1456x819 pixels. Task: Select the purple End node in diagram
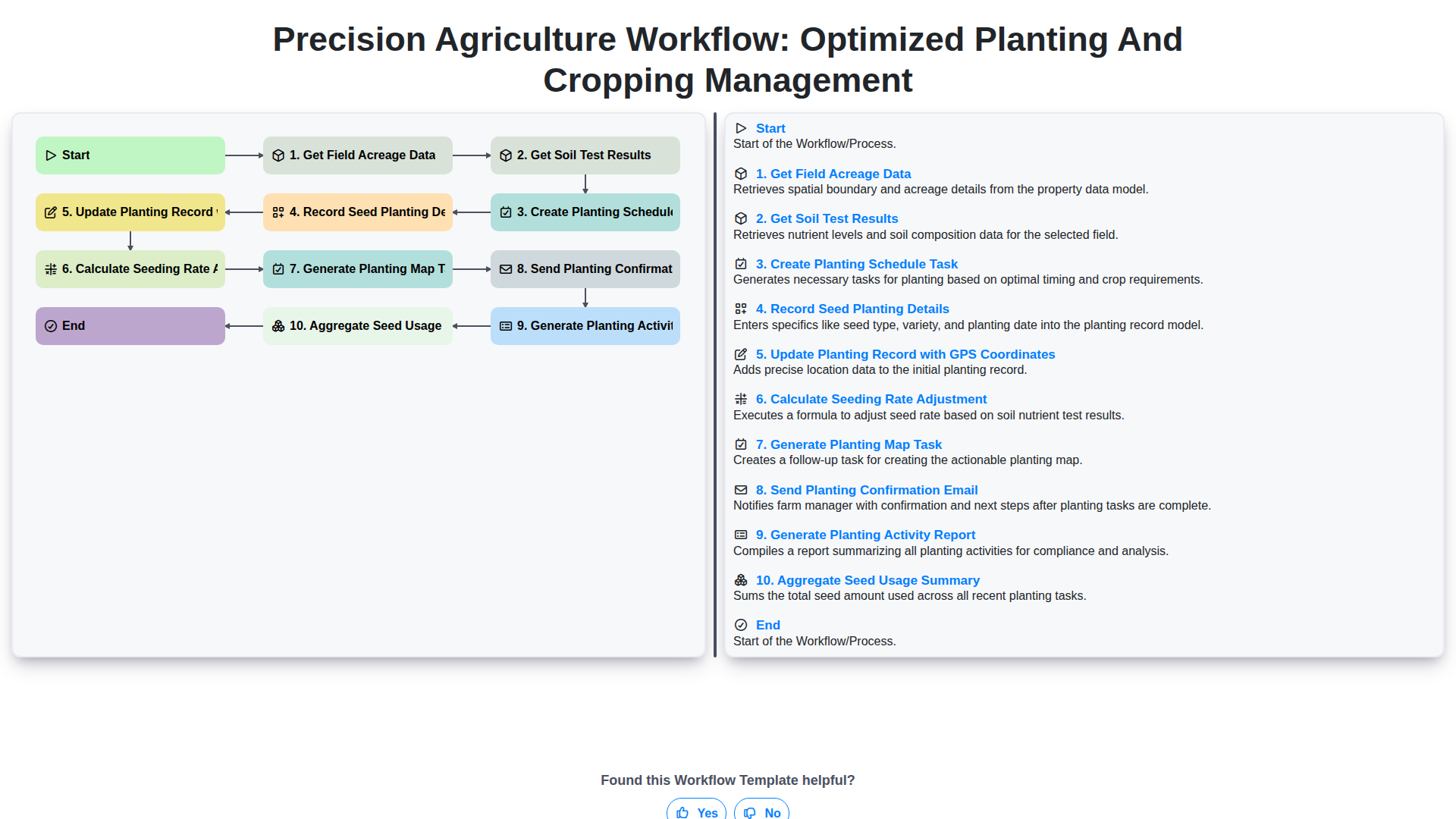pyautogui.click(x=130, y=326)
